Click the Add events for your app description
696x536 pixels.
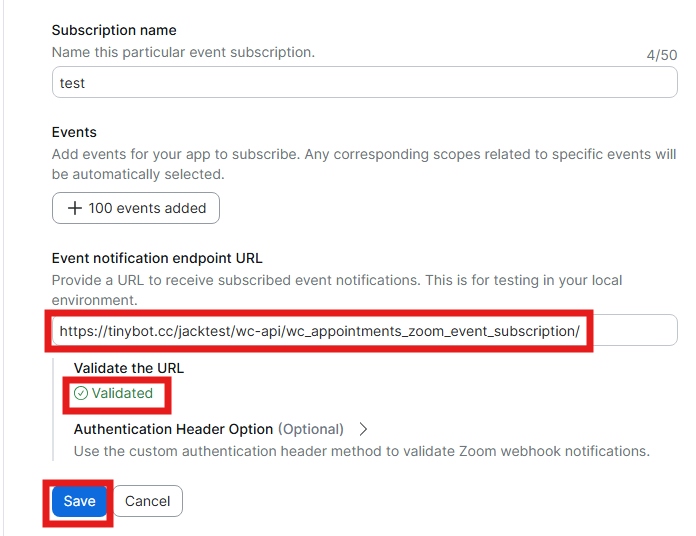click(x=364, y=164)
